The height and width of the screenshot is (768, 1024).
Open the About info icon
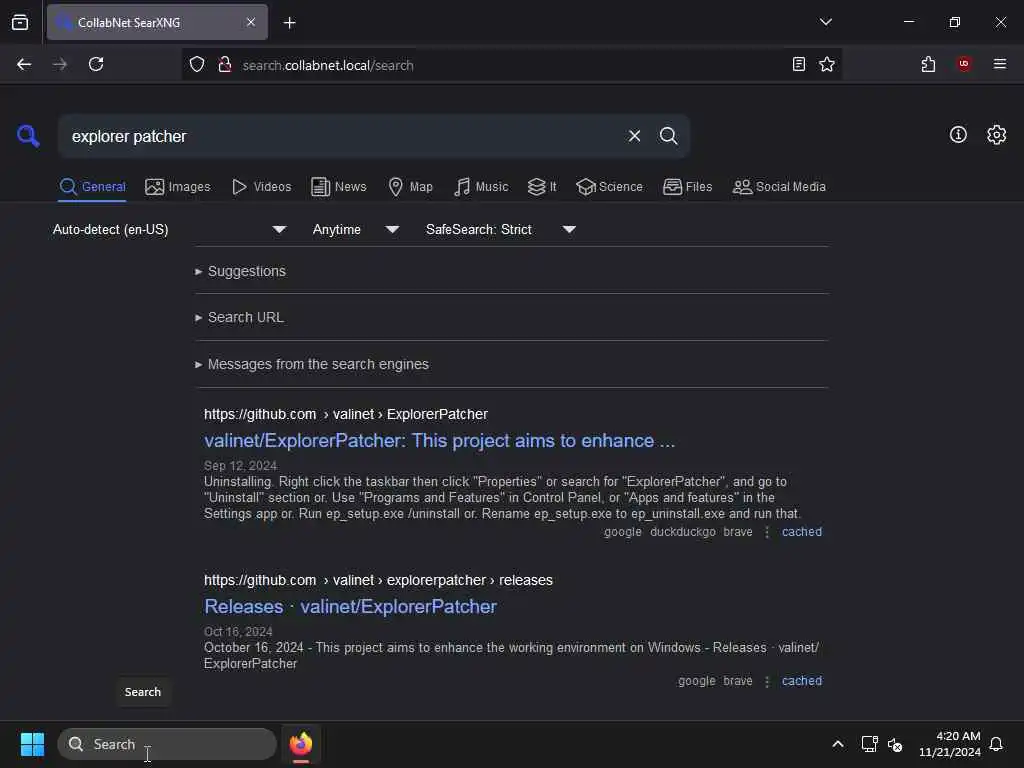[x=958, y=135]
